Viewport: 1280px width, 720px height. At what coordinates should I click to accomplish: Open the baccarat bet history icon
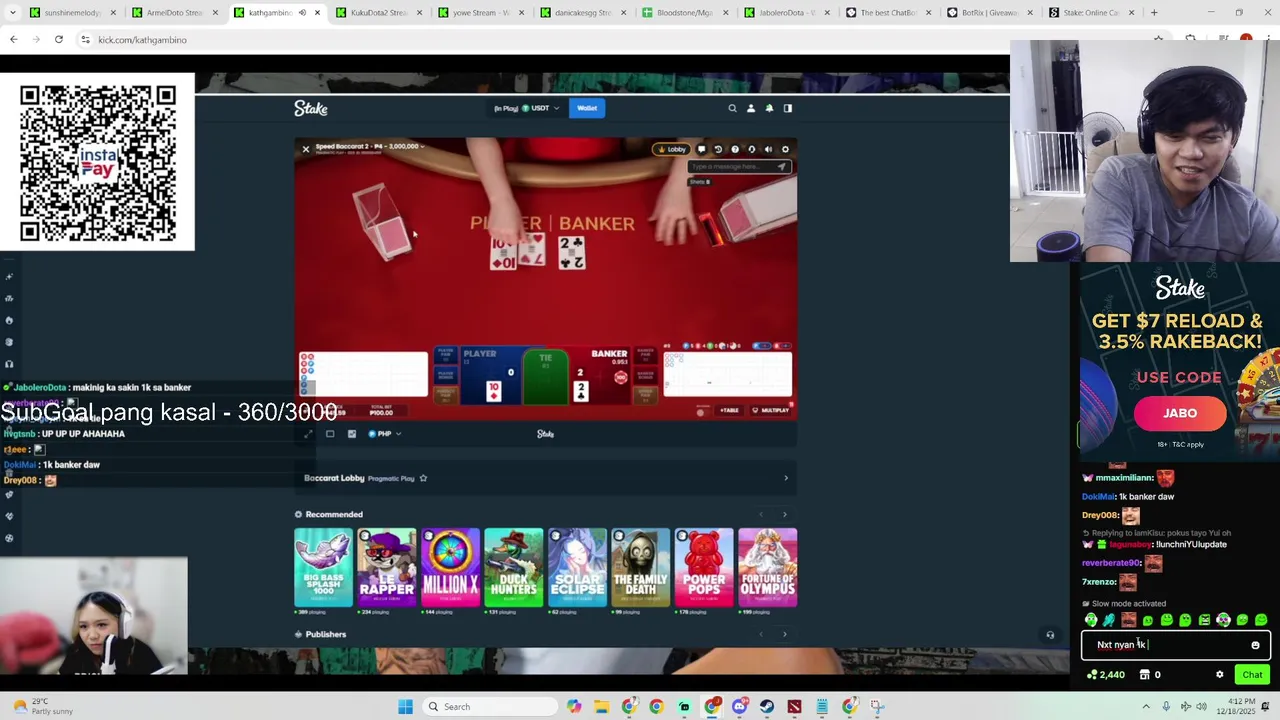pyautogui.click(x=718, y=149)
